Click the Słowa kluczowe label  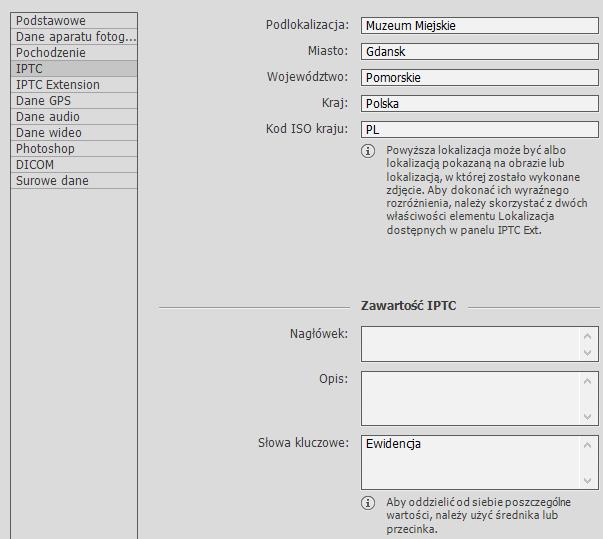pyautogui.click(x=303, y=443)
